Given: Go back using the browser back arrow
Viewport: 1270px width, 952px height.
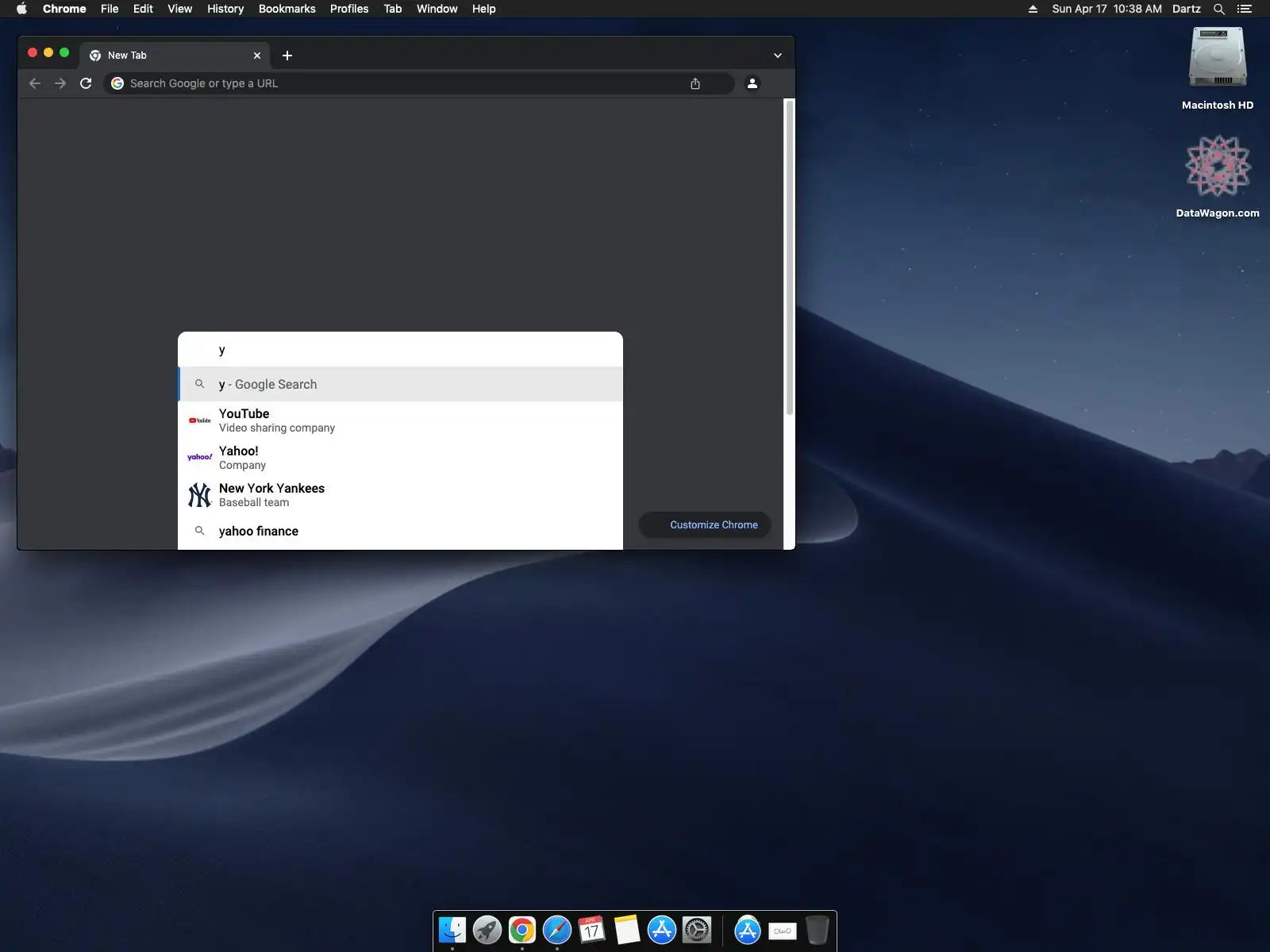Looking at the screenshot, I should pyautogui.click(x=35, y=83).
